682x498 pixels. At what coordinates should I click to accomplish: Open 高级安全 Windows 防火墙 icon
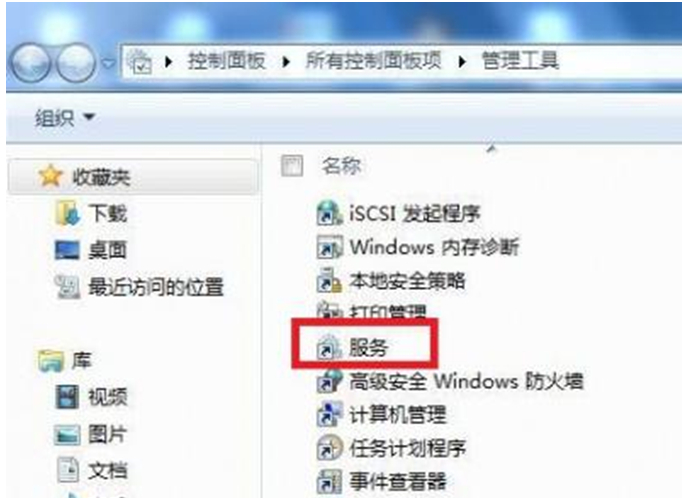pyautogui.click(x=329, y=381)
